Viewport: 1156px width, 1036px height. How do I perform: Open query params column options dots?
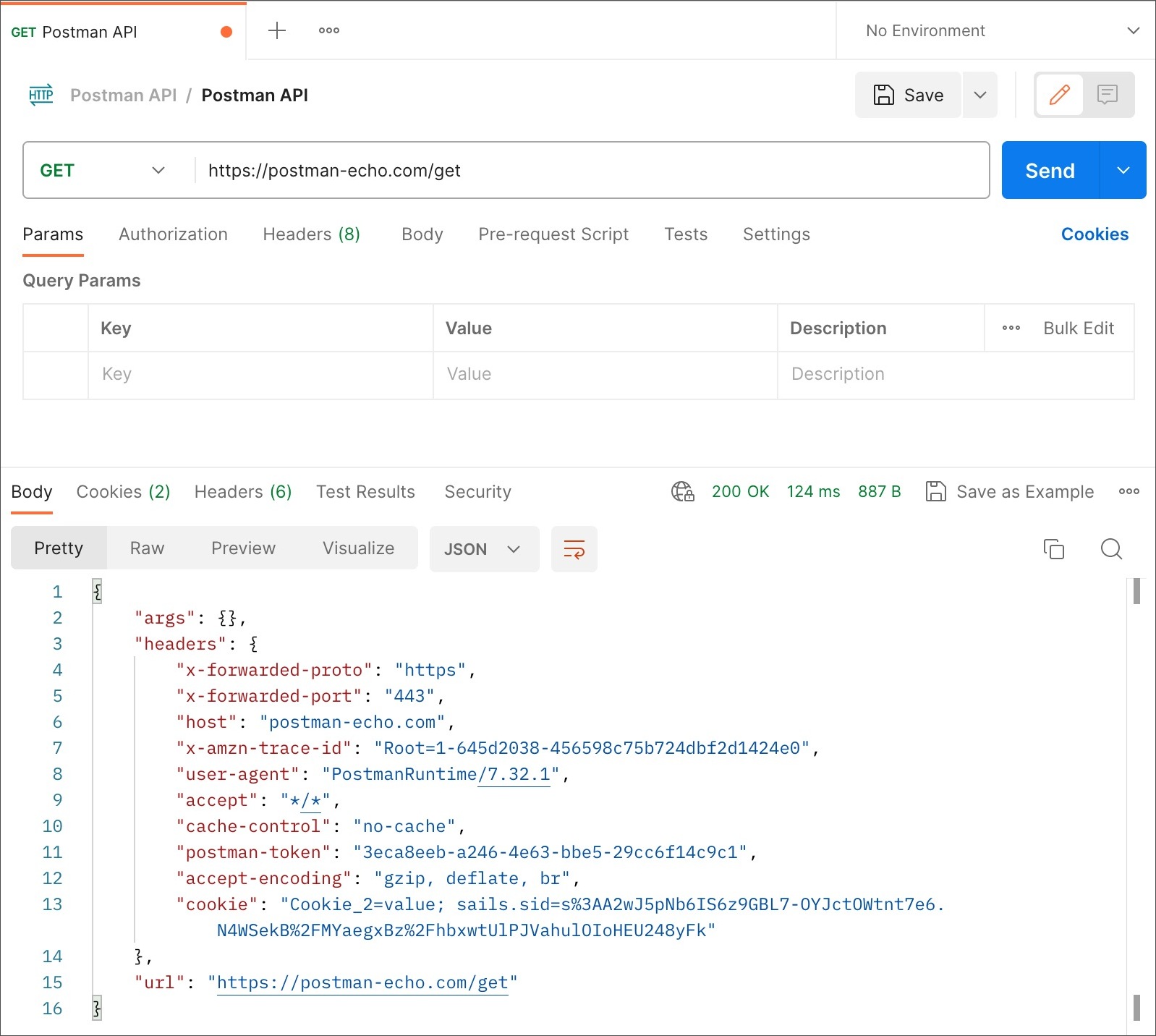pyautogui.click(x=1011, y=328)
